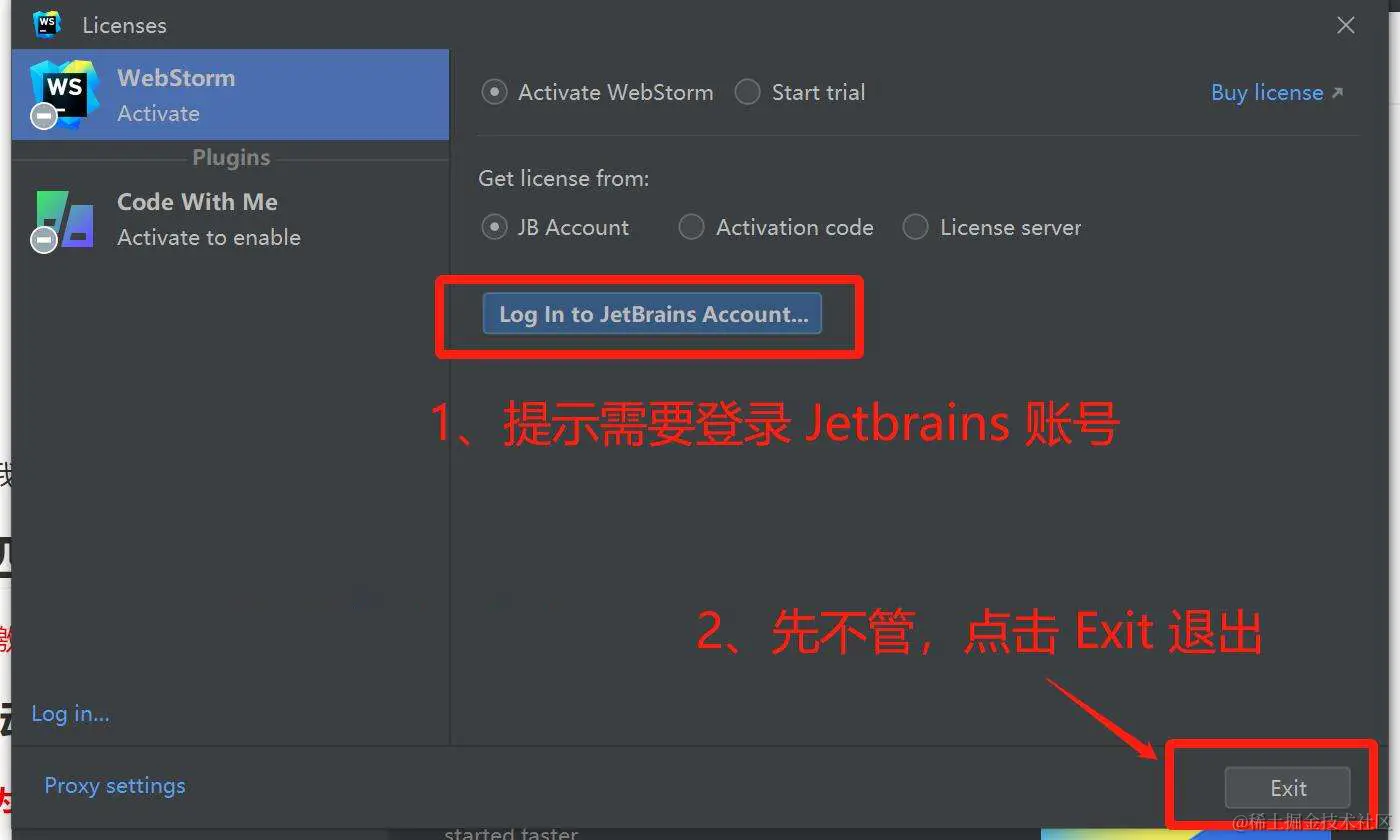This screenshot has height=840, width=1400.
Task: Click the external arrow beside Buy license
Action: pos(1338,93)
